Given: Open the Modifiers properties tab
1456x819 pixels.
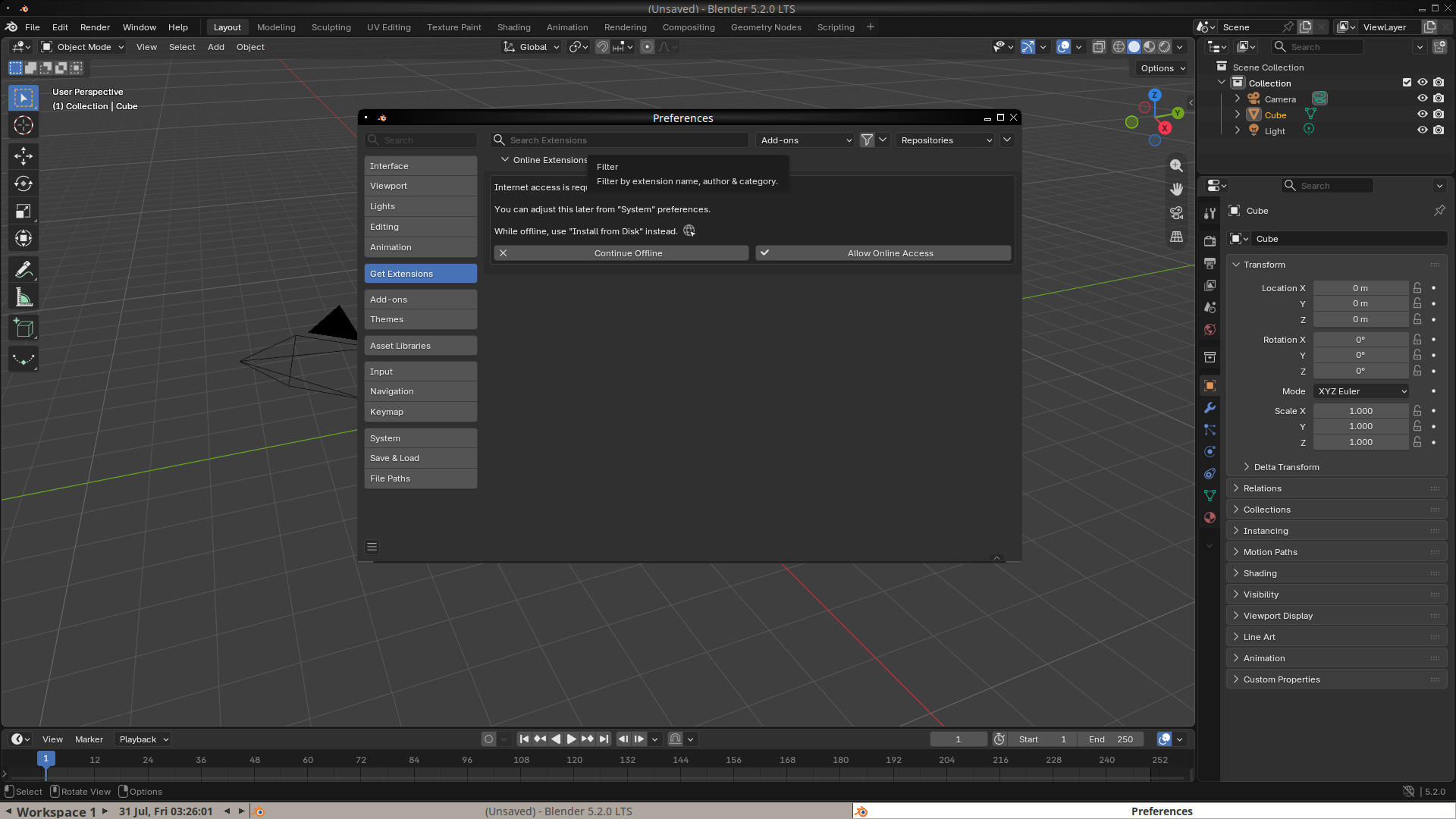Looking at the screenshot, I should click(1210, 407).
